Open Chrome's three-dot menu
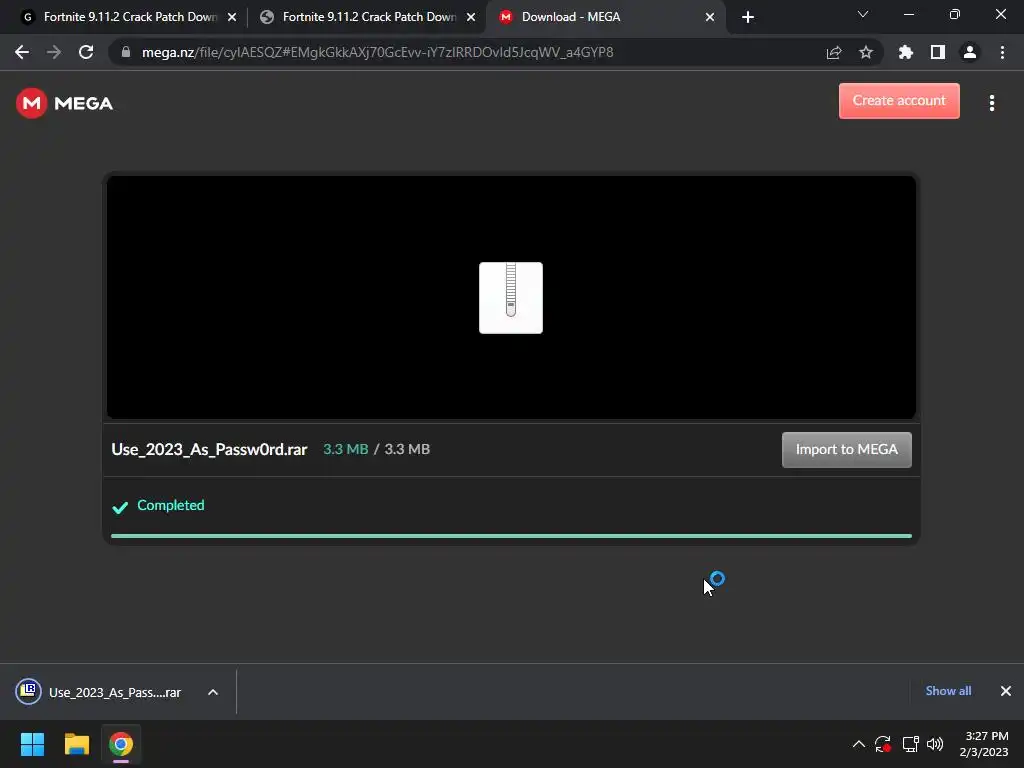The width and height of the screenshot is (1024, 768). 1002,52
